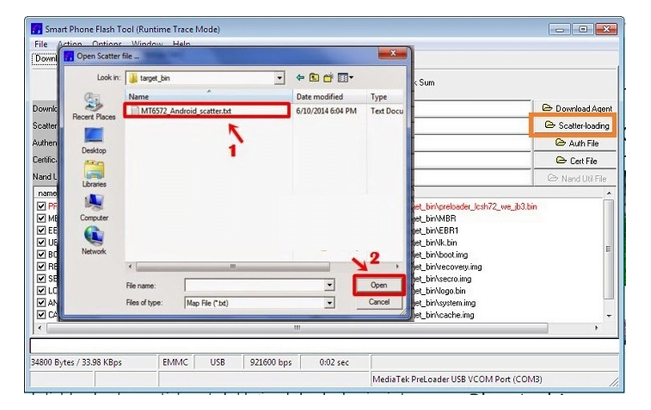The height and width of the screenshot is (410, 651).
Task: Click 921600 bps status bar cell
Action: tap(271, 362)
